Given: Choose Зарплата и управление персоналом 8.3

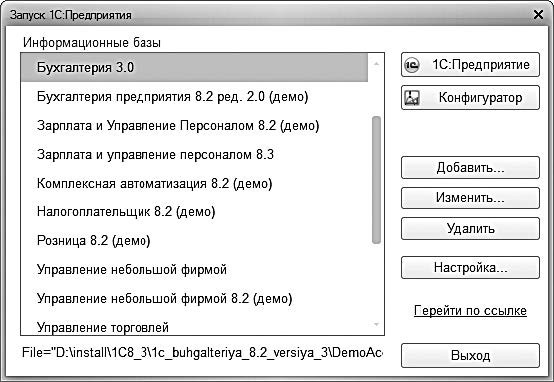Looking at the screenshot, I should [x=194, y=154].
